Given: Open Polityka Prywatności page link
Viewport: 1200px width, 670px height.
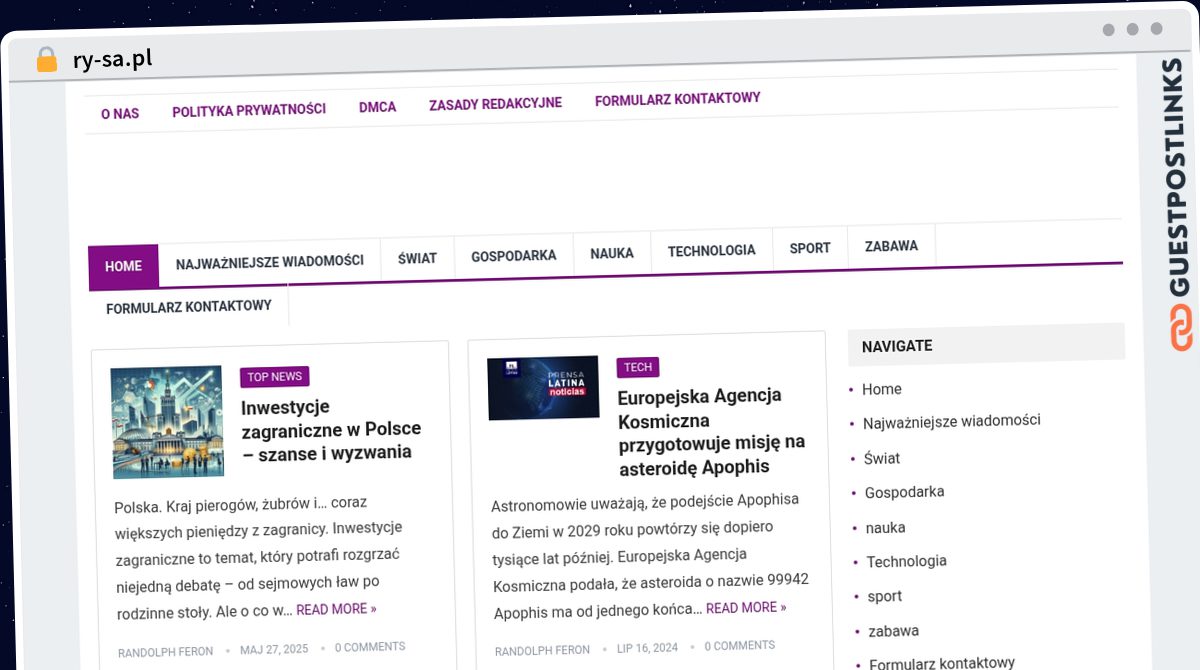Looking at the screenshot, I should tap(249, 110).
